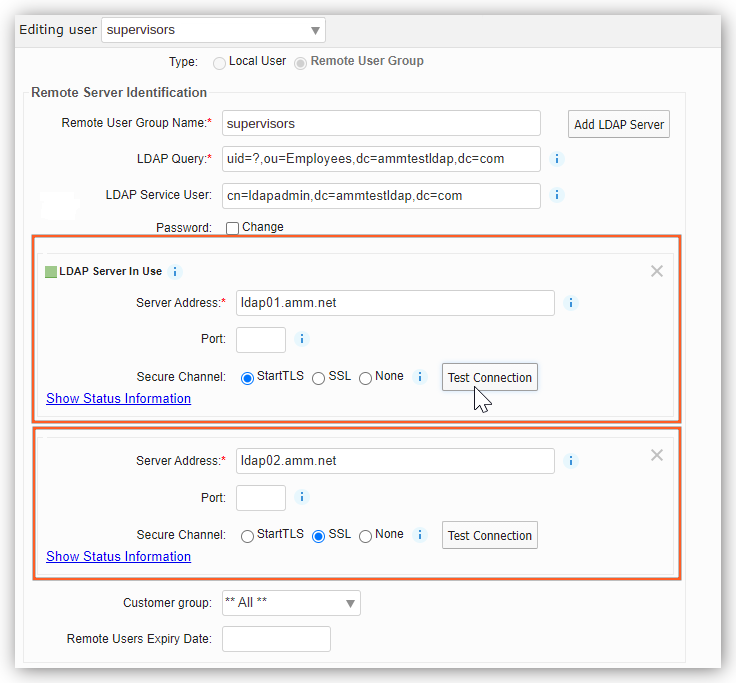736x683 pixels.
Task: Click the Add LDAP Server button
Action: click(x=618, y=124)
